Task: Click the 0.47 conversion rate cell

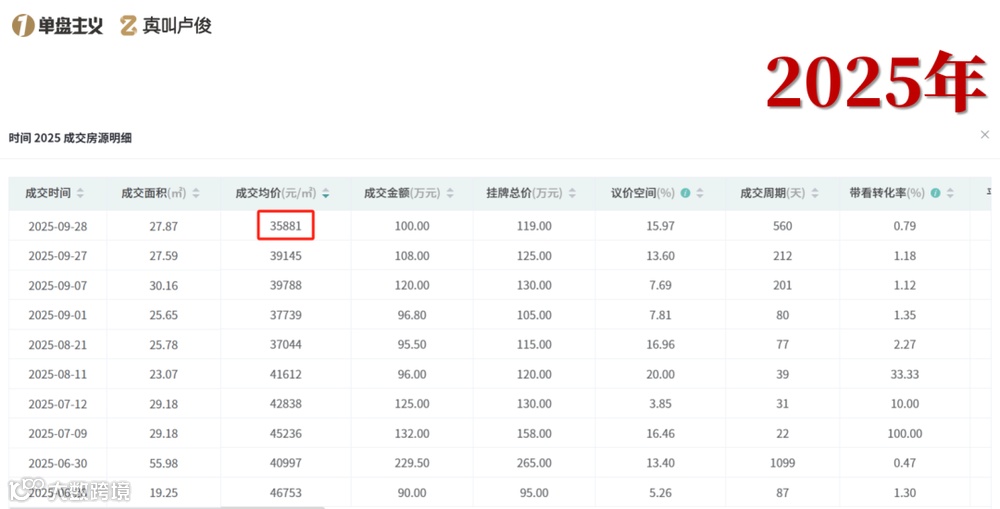Action: [x=905, y=464]
